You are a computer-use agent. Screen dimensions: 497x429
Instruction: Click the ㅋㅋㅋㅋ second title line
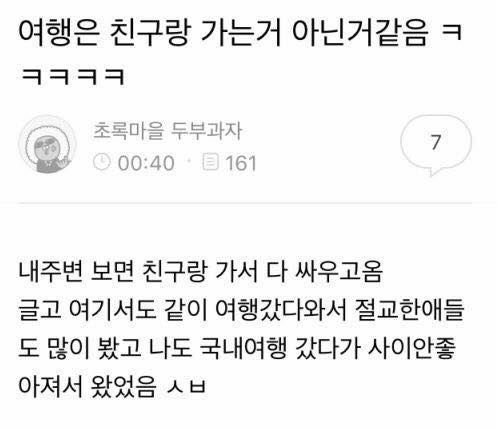point(72,76)
